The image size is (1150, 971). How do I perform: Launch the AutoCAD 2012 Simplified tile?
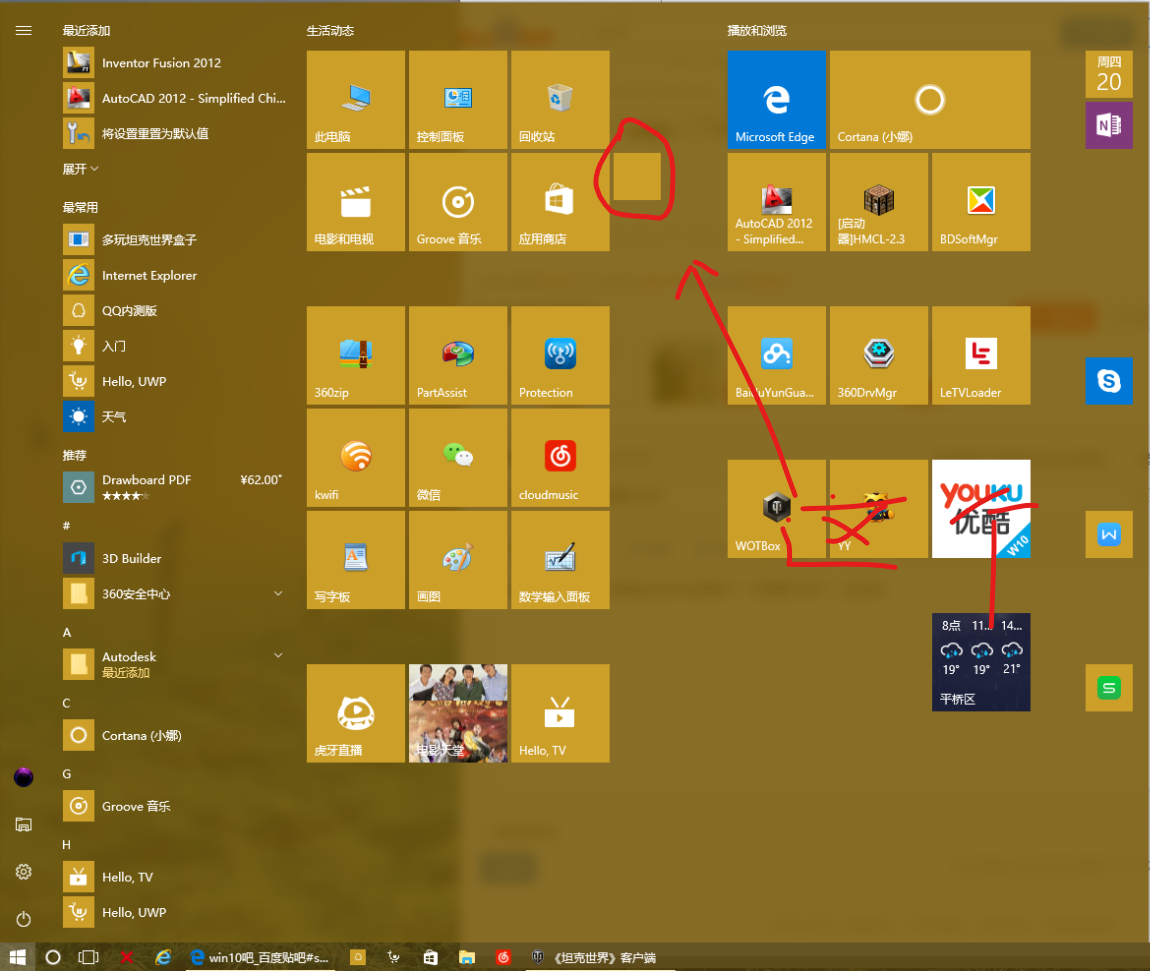[x=777, y=202]
